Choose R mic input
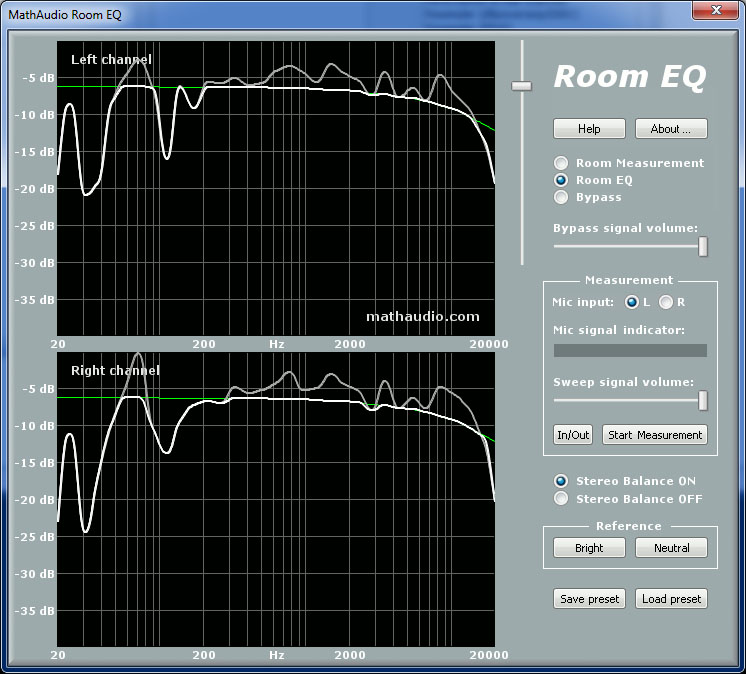Screen dimensions: 746x674 (x=666, y=302)
